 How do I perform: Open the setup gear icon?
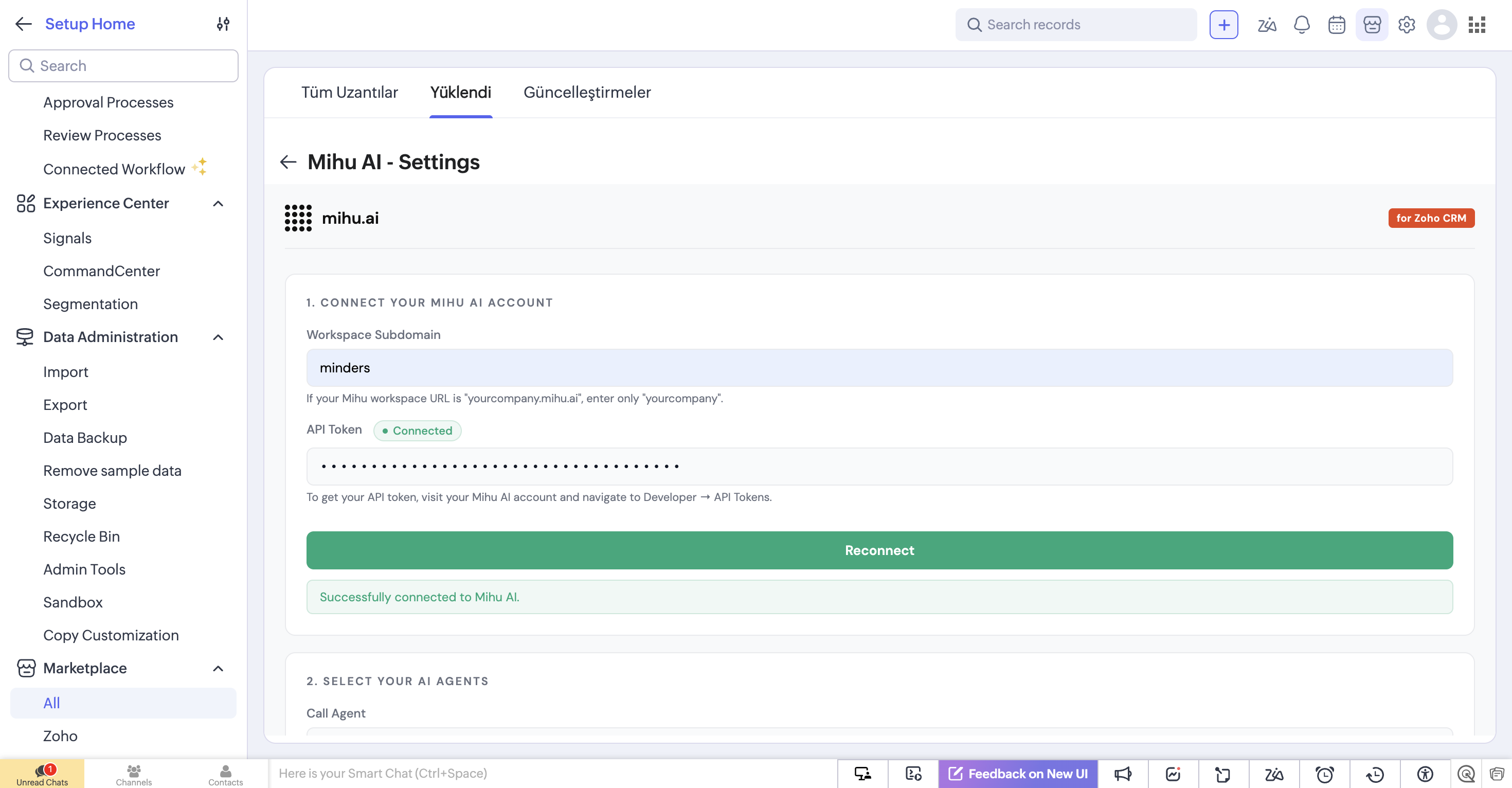click(x=1407, y=25)
